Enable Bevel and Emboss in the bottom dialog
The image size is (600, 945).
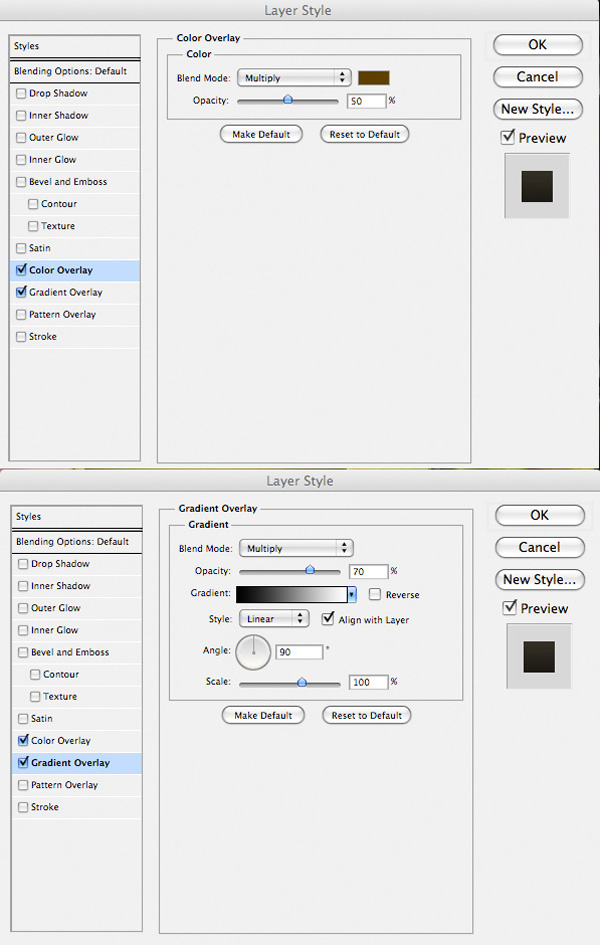(23, 653)
